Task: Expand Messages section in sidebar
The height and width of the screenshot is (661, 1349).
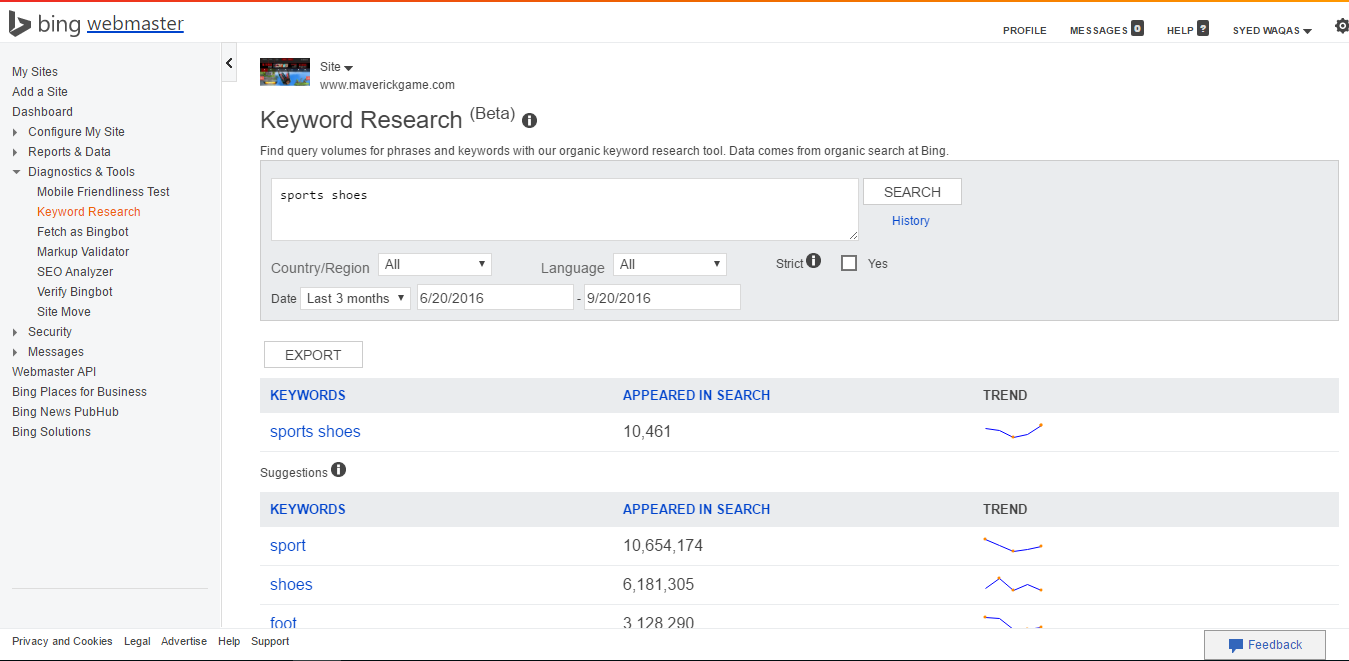Action: click(48, 352)
